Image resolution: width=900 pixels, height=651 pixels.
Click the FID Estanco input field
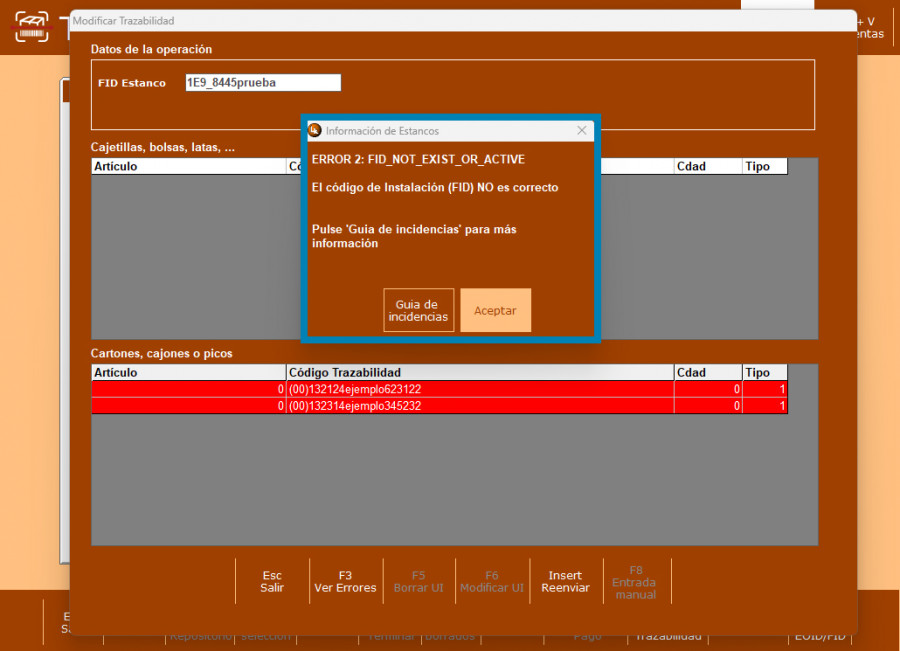(x=263, y=83)
